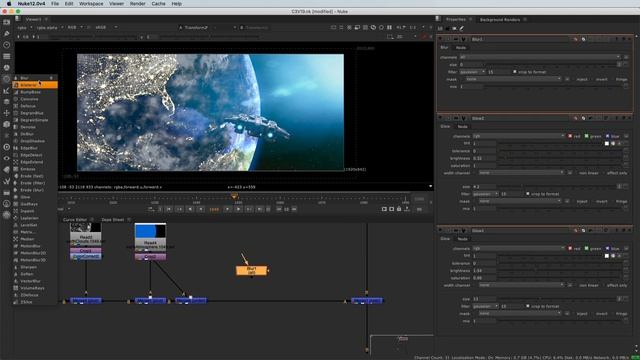Image resolution: width=640 pixels, height=360 pixels.
Task: Open the Cache menu
Action: click(x=158, y=4)
